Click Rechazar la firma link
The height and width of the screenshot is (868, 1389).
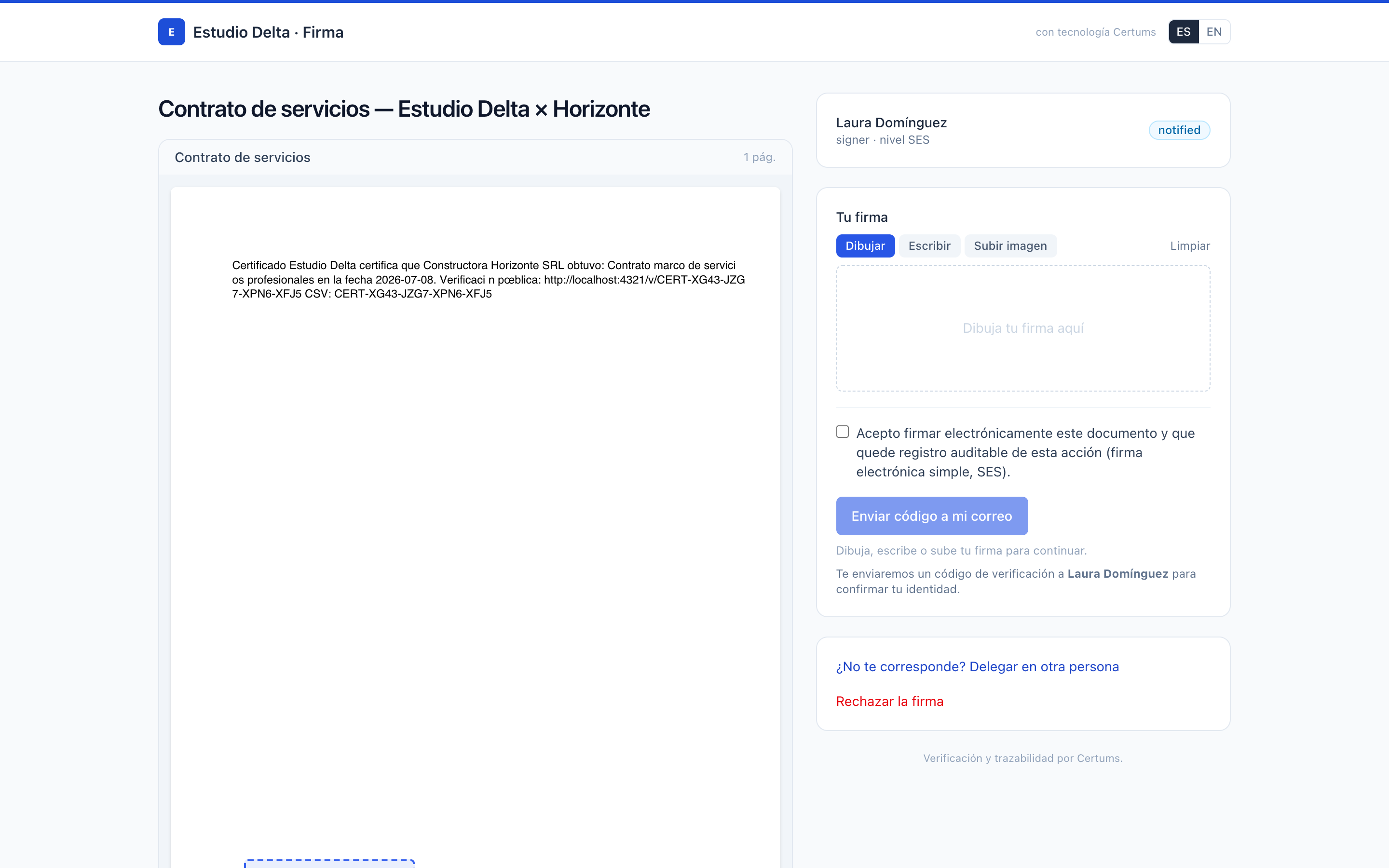[890, 701]
